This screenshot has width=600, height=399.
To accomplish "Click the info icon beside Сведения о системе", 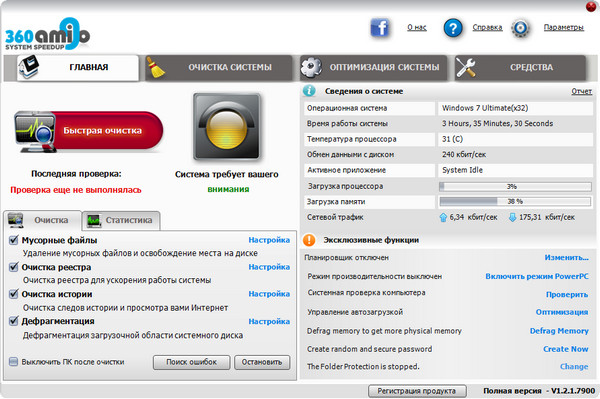I will pyautogui.click(x=309, y=91).
